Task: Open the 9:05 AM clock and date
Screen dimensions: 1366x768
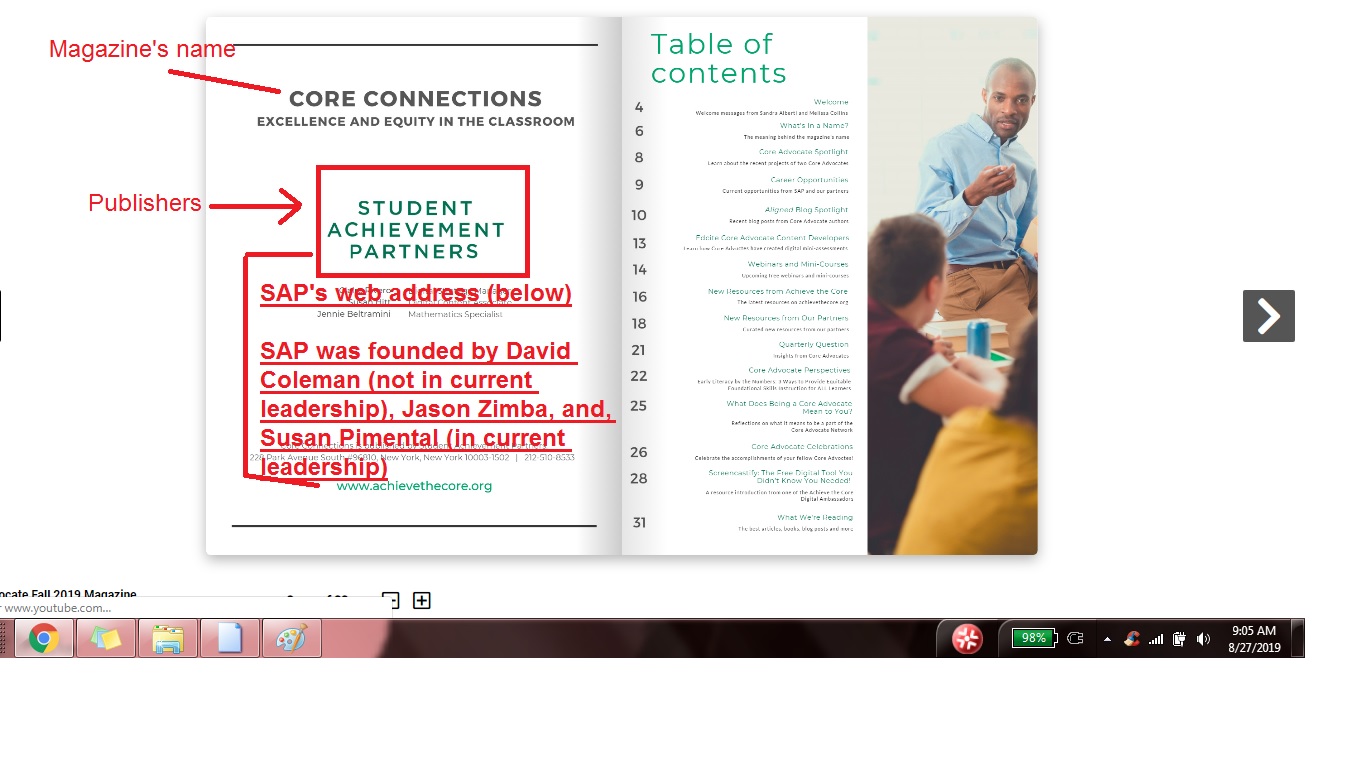Action: (1255, 639)
